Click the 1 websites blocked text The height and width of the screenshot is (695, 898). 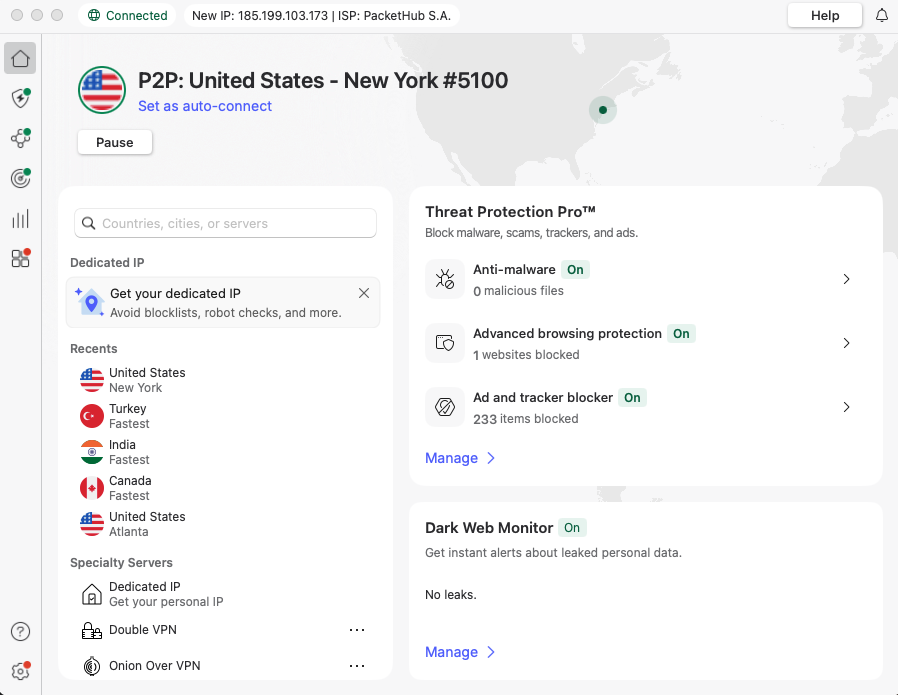point(526,355)
